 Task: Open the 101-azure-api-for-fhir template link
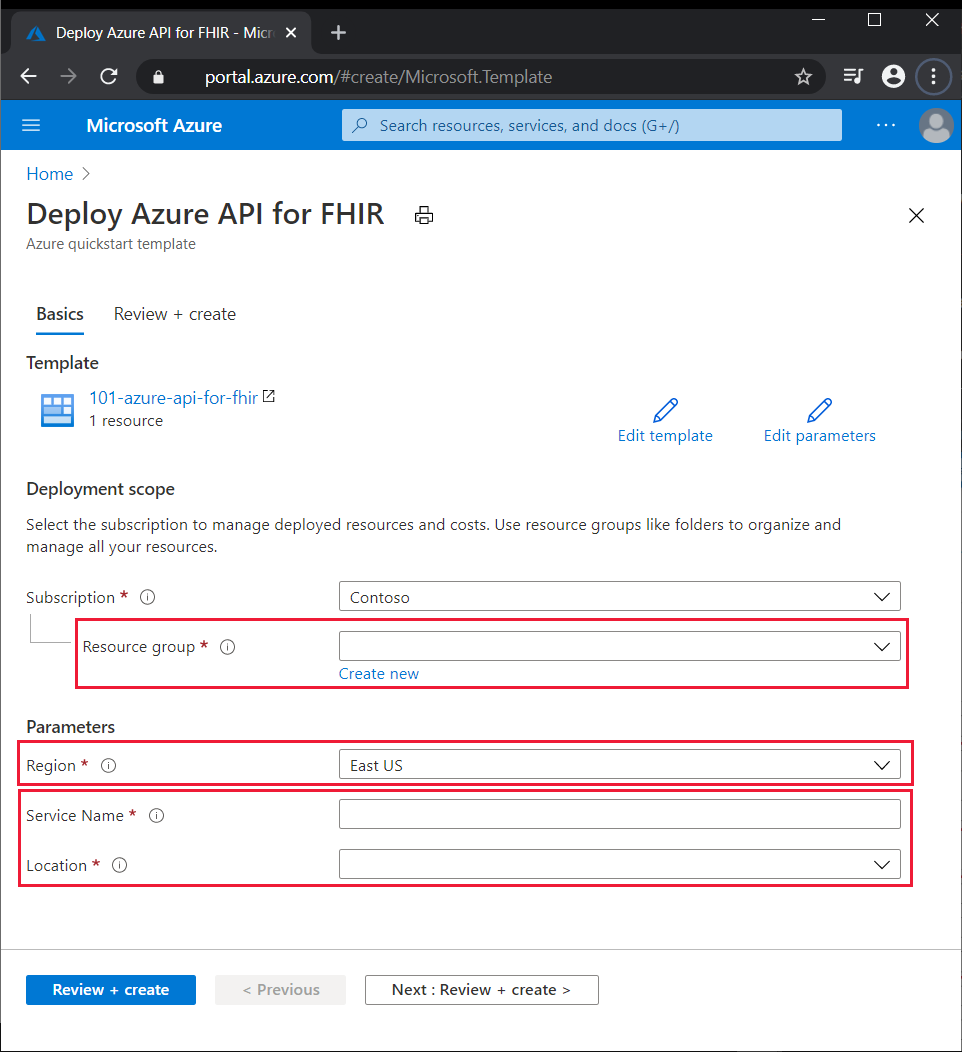(x=173, y=398)
